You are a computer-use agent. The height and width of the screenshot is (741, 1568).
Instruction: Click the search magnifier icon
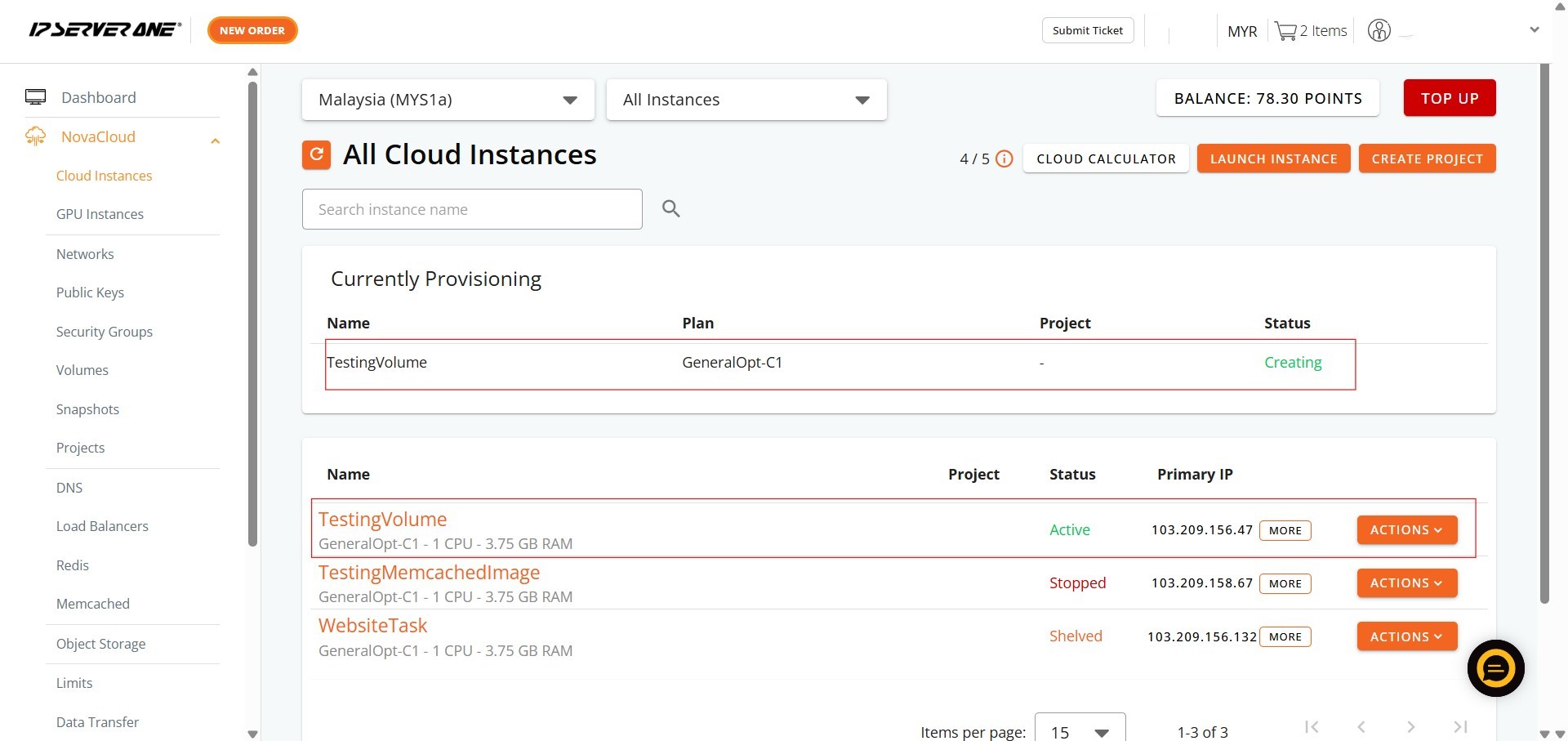pyautogui.click(x=670, y=209)
